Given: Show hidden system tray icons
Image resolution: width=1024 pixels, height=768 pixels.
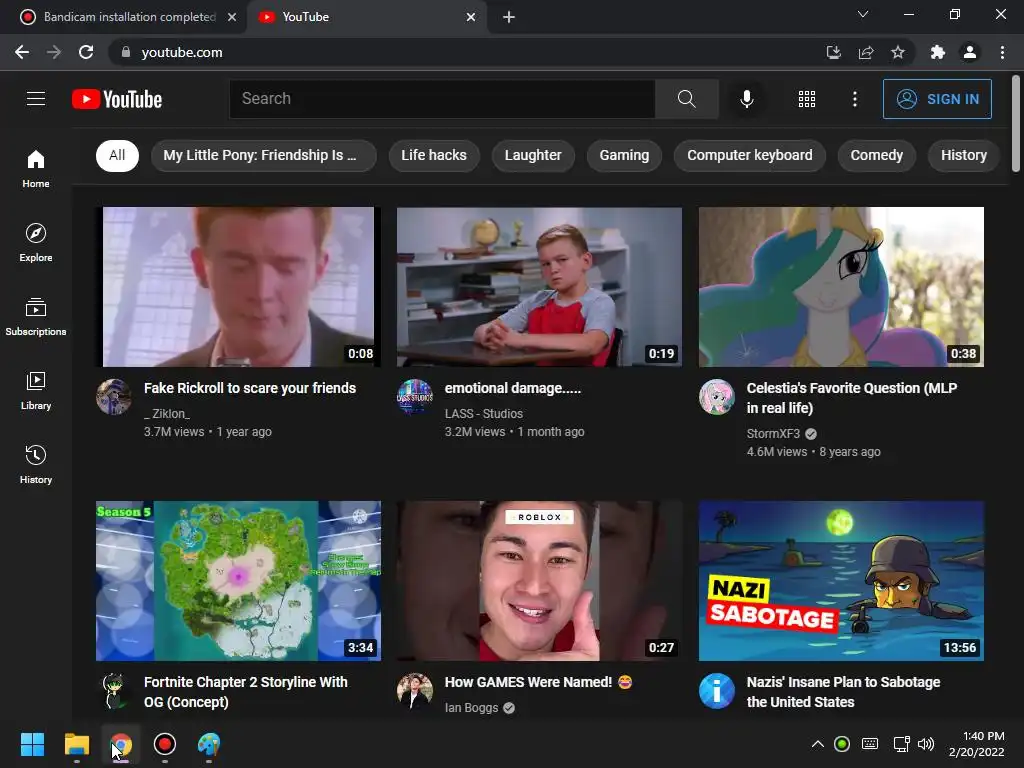Looking at the screenshot, I should click(x=817, y=744).
